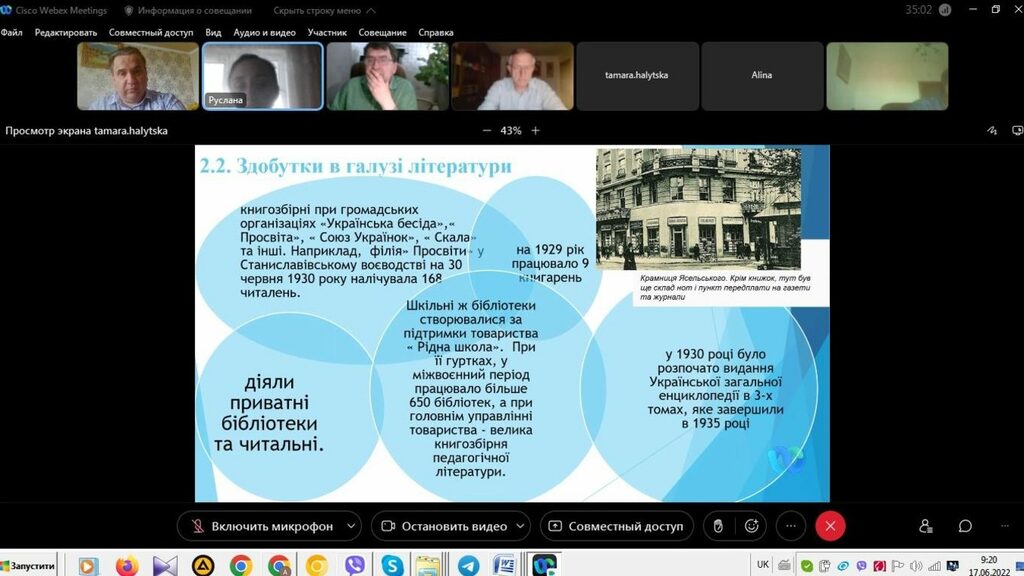The image size is (1024, 576).
Task: Open the Участник menu
Action: [x=327, y=32]
